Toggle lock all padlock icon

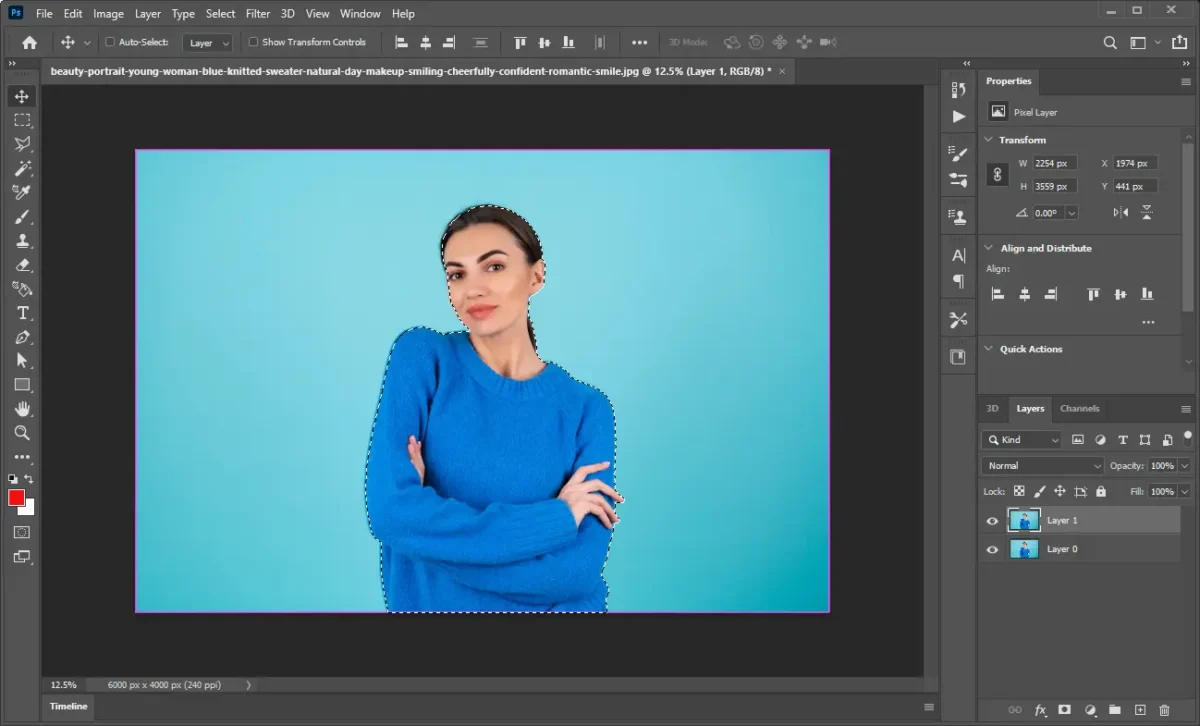point(1101,491)
